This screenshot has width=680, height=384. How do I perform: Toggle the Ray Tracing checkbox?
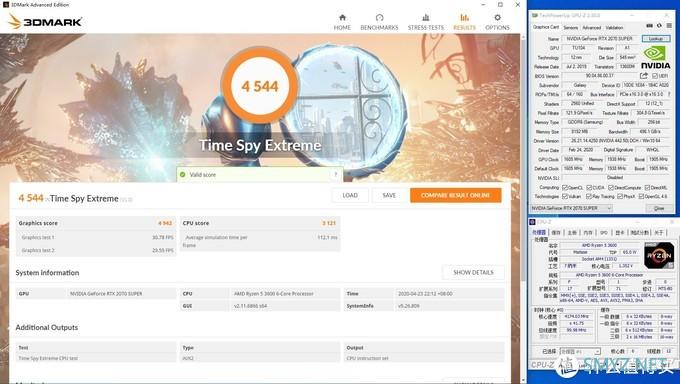click(x=589, y=197)
